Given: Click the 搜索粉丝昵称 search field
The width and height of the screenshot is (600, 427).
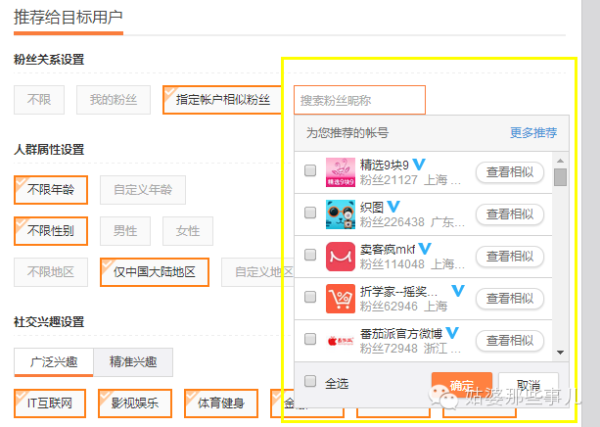Looking at the screenshot, I should 360,100.
